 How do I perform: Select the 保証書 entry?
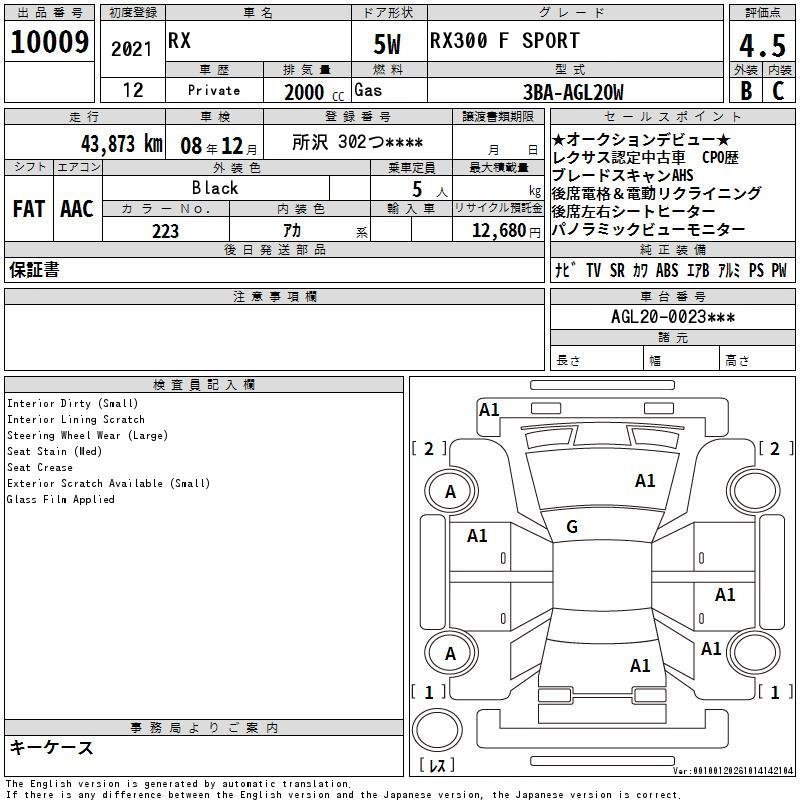click(34, 270)
